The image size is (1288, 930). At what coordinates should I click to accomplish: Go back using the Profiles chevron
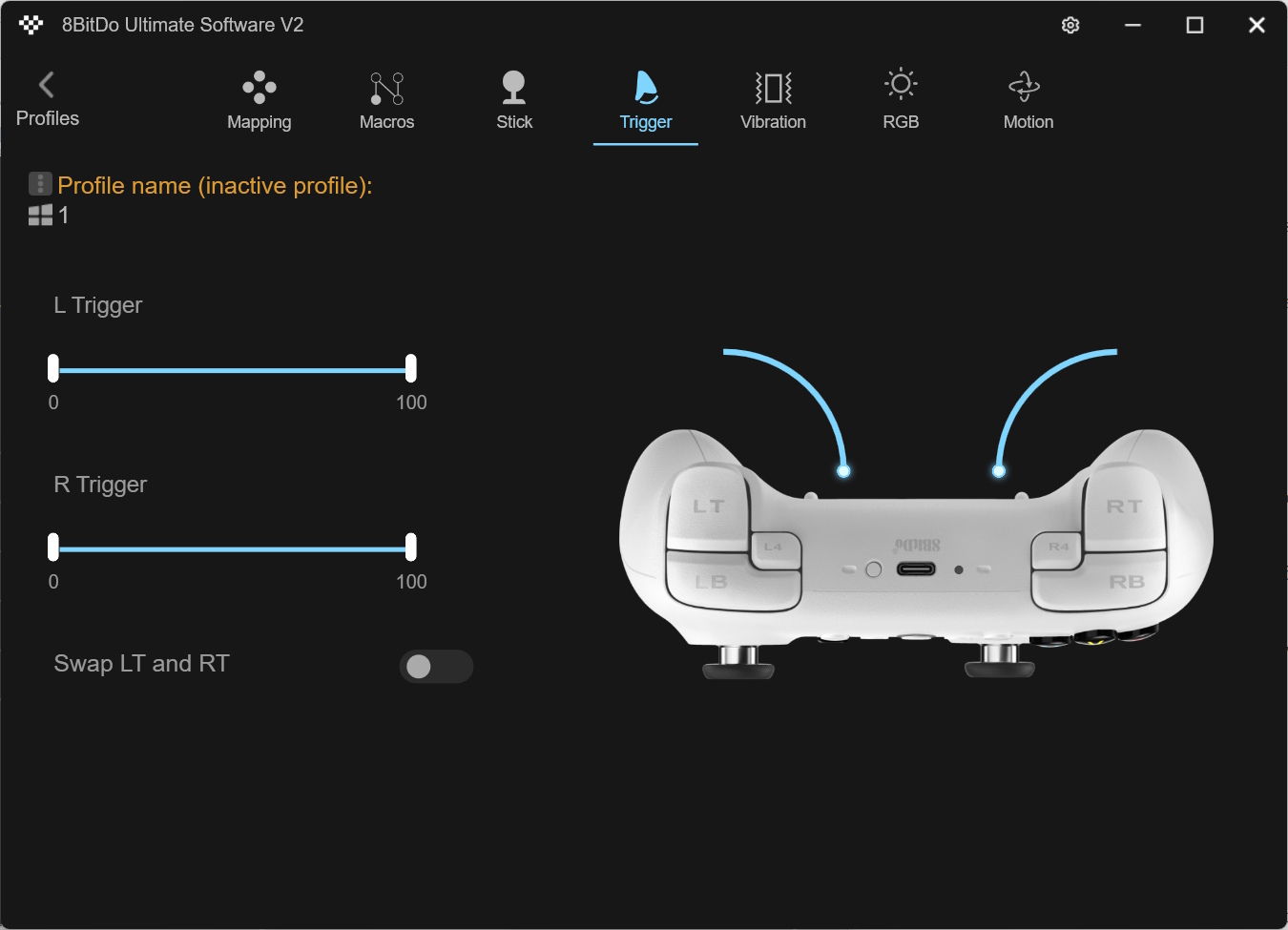pos(46,85)
